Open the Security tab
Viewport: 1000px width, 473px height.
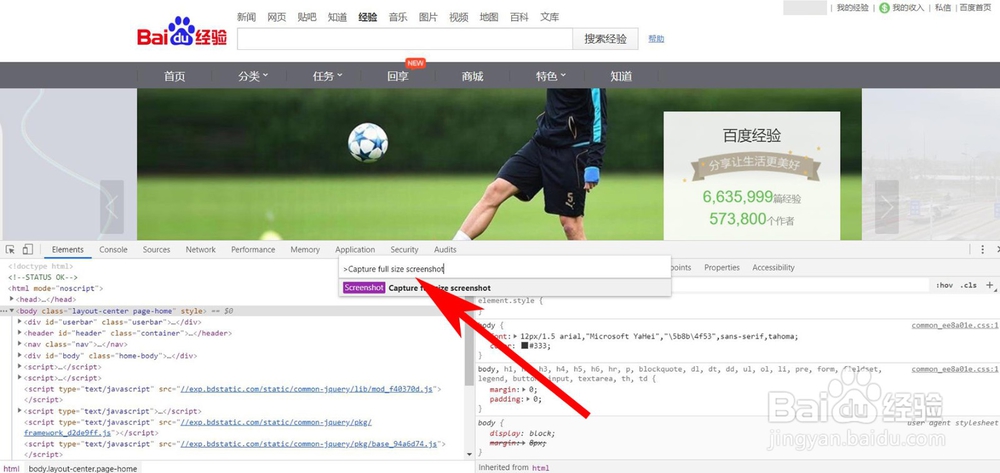tap(404, 249)
